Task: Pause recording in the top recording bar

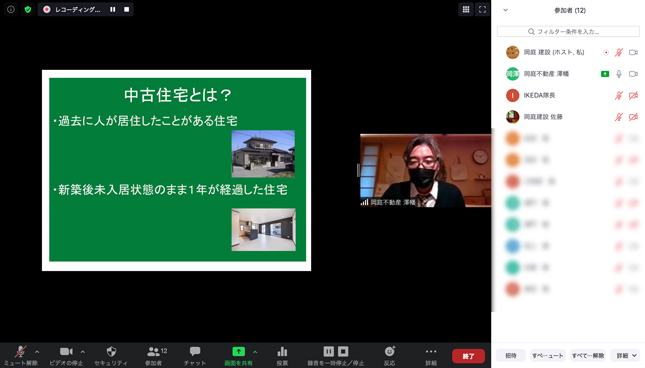Action: pos(112,9)
